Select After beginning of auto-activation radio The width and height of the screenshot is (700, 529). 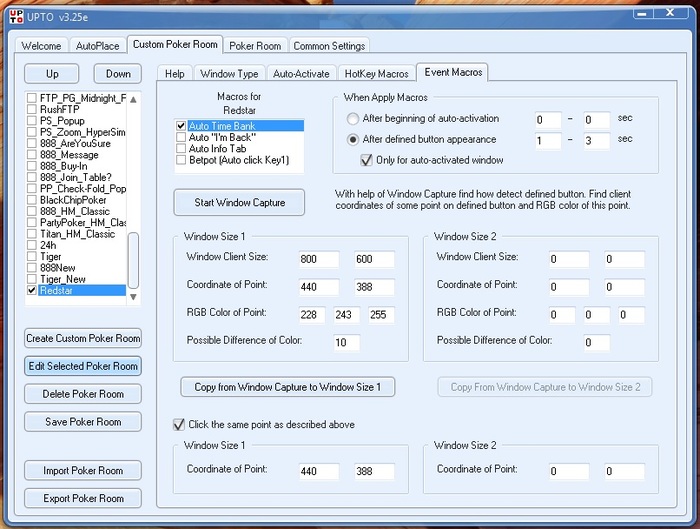353,119
